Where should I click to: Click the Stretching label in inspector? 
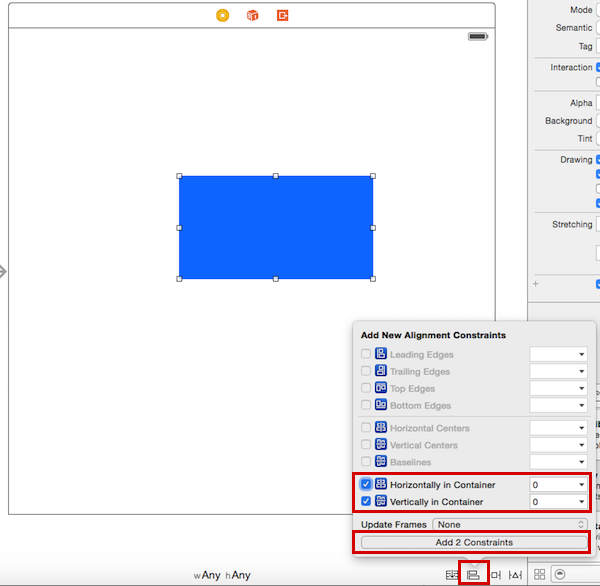(572, 224)
